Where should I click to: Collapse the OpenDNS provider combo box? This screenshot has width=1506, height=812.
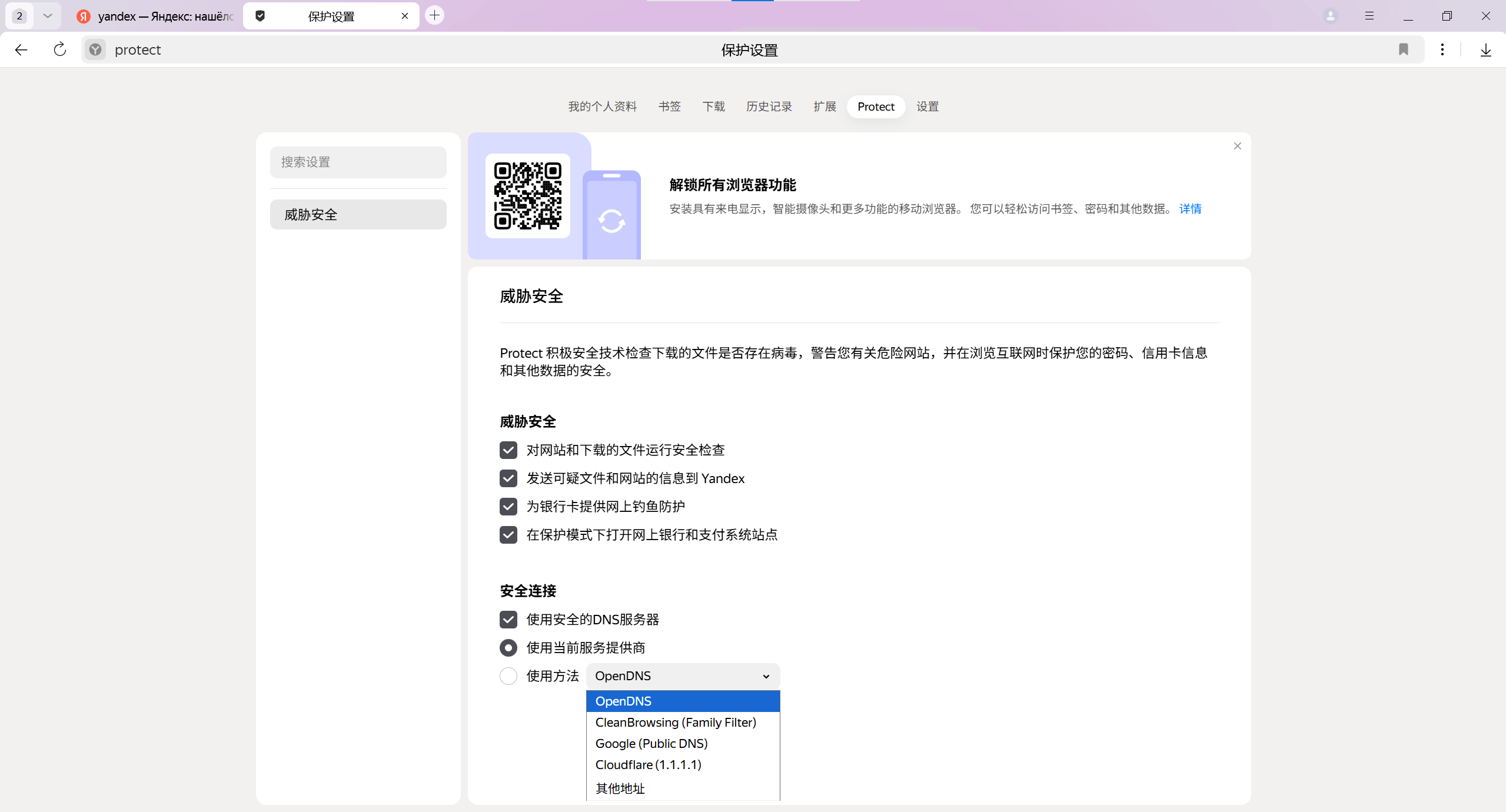[683, 676]
